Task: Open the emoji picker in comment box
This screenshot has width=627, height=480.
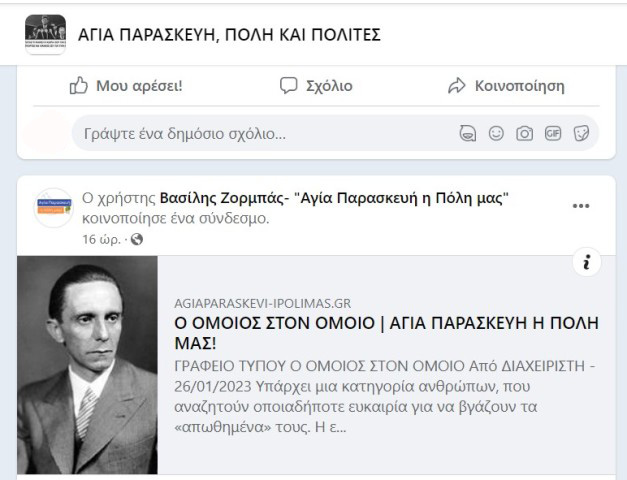Action: (x=496, y=133)
